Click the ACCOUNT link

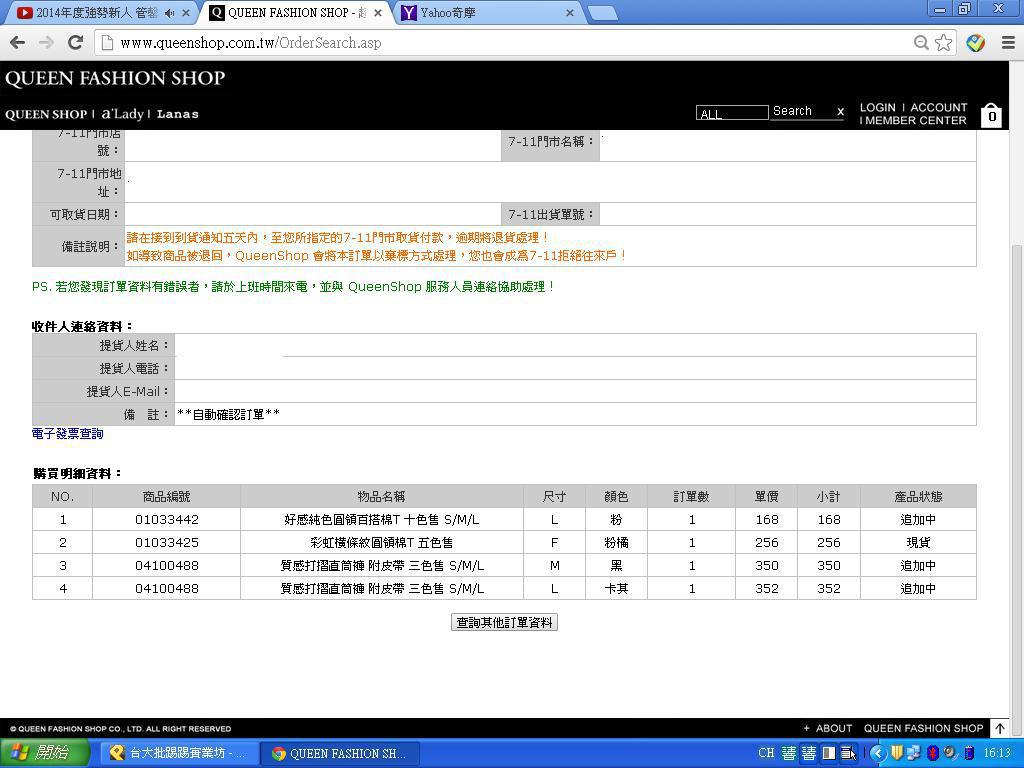coord(938,108)
